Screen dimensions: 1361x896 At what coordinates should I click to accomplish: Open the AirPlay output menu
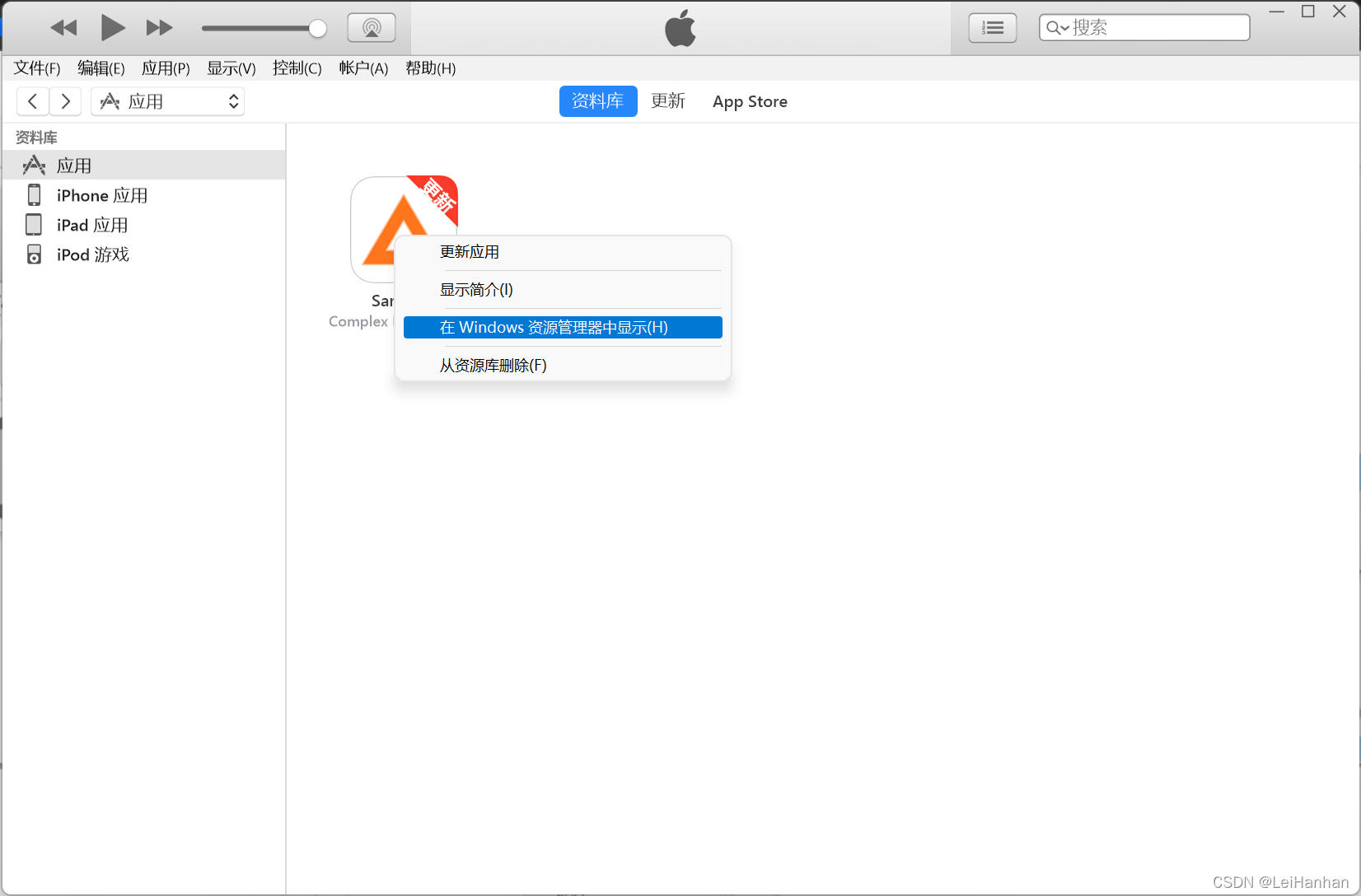[x=372, y=28]
